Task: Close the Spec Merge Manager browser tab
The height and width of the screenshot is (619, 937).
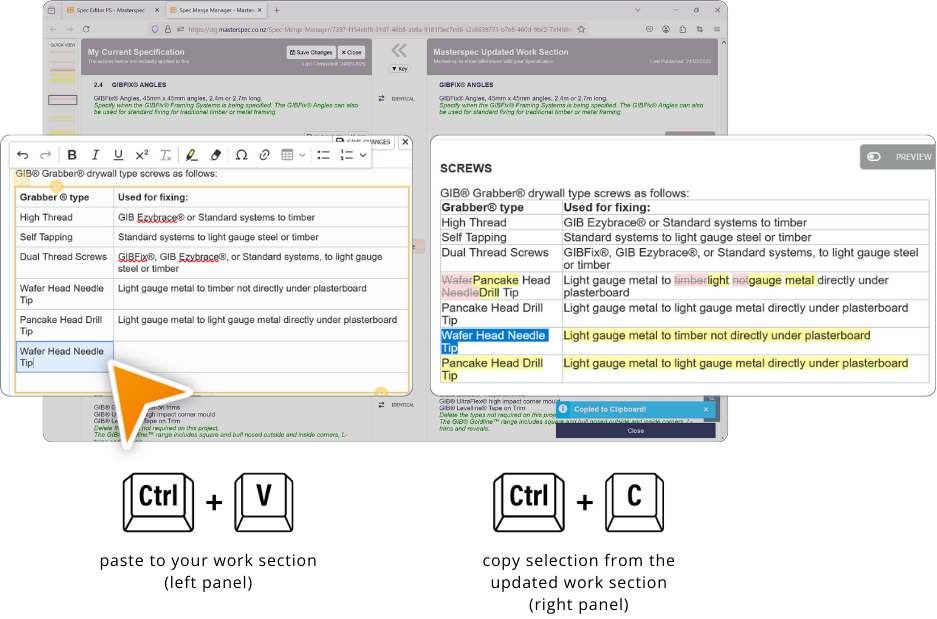Action: tap(260, 10)
